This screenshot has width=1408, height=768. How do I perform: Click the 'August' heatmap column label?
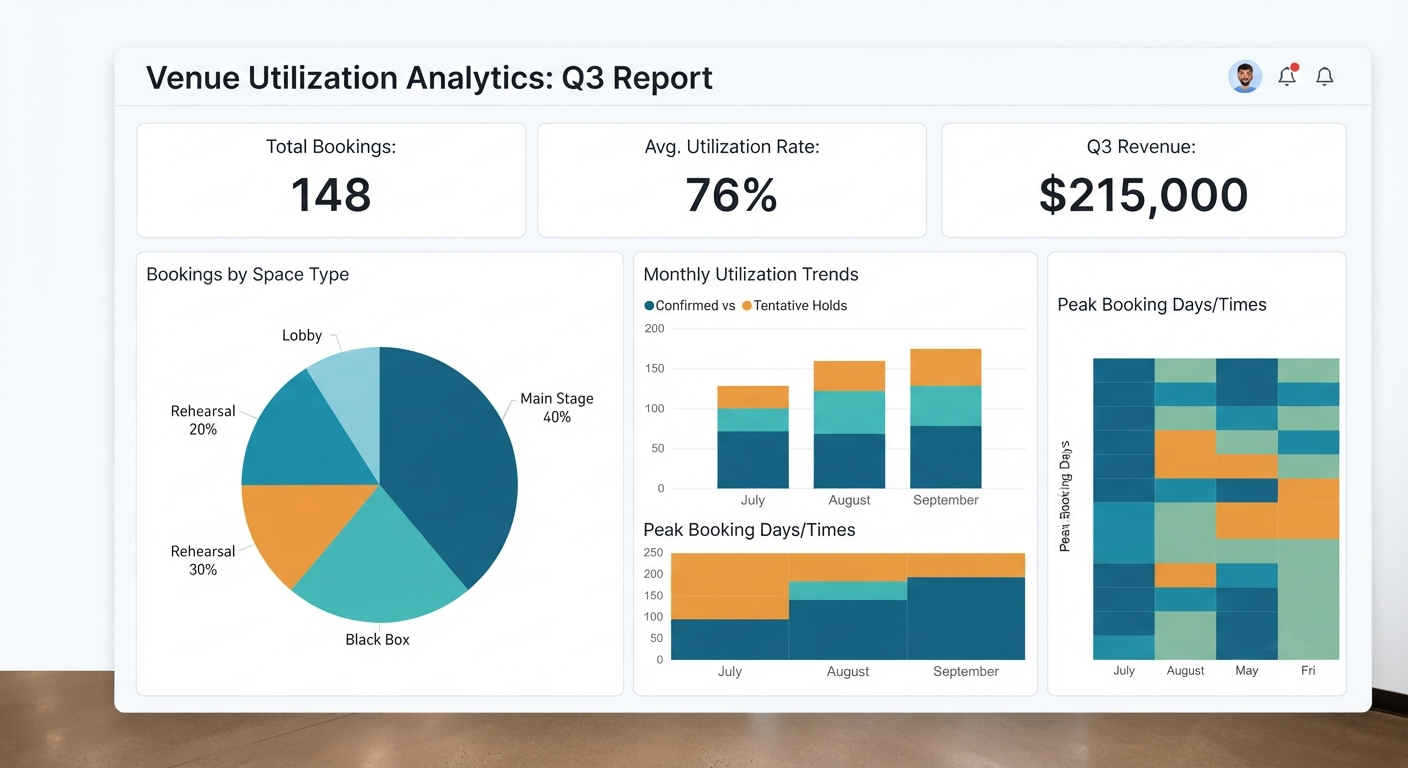[x=1185, y=670]
